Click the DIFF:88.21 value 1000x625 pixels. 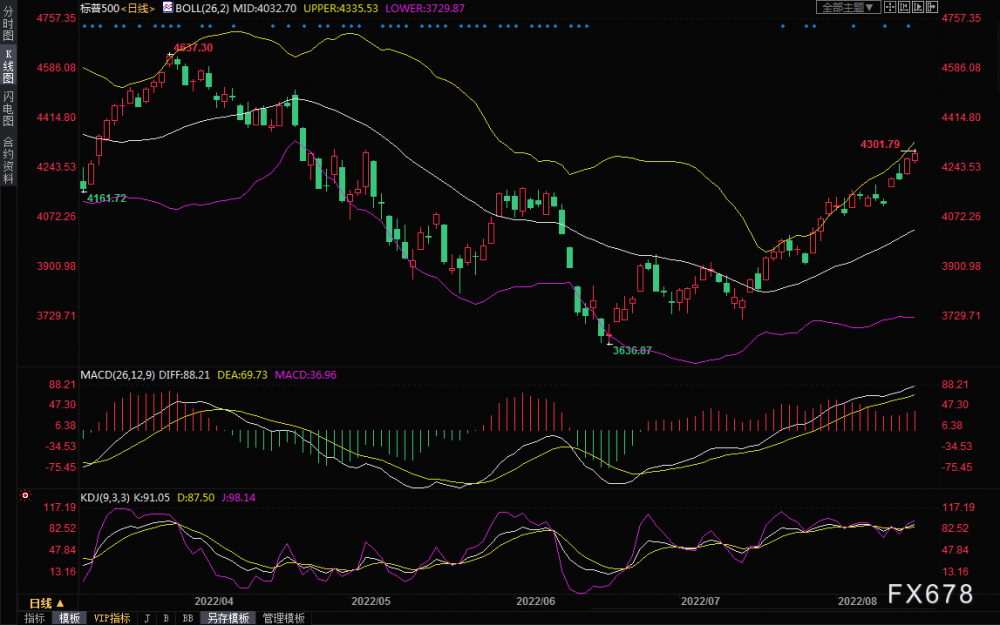184,375
